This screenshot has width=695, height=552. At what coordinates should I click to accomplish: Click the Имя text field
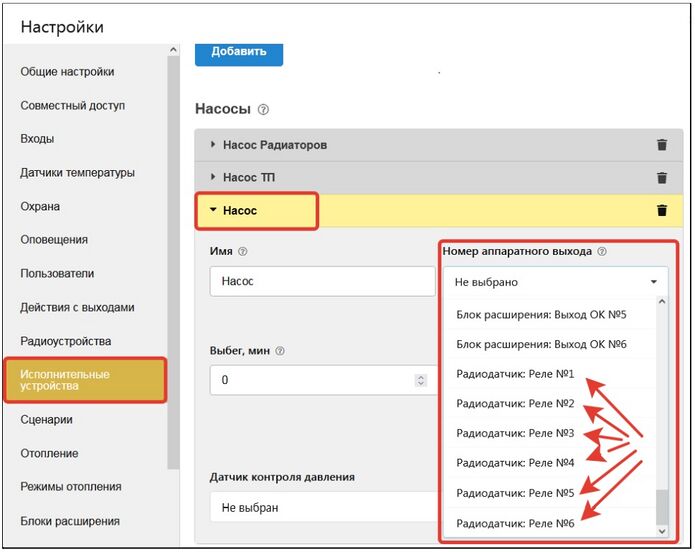click(320, 282)
